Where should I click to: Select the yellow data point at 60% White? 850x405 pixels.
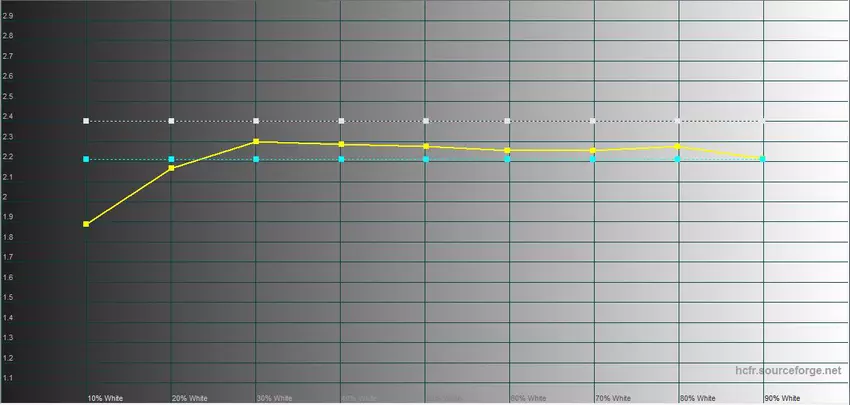tap(508, 150)
